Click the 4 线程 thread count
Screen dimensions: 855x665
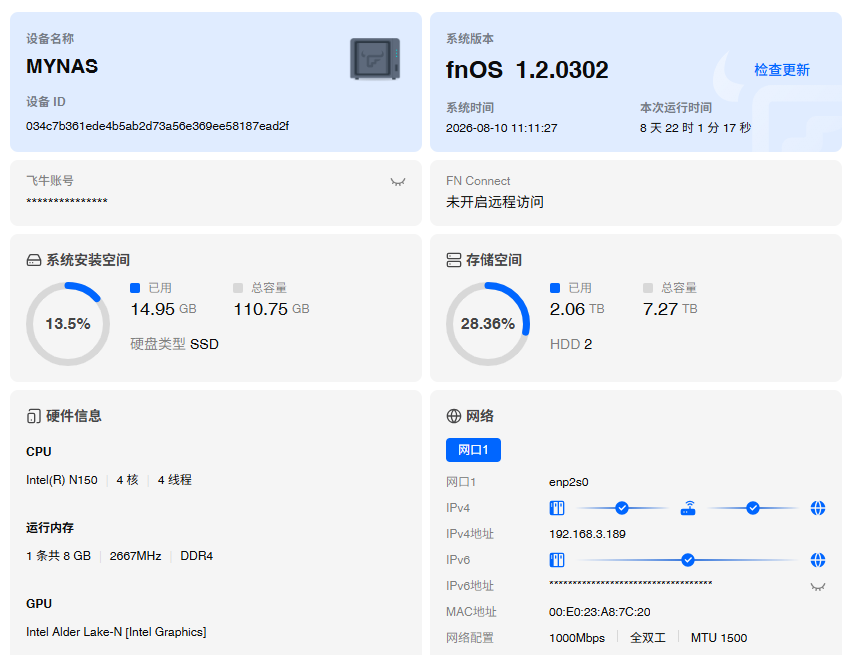174,480
